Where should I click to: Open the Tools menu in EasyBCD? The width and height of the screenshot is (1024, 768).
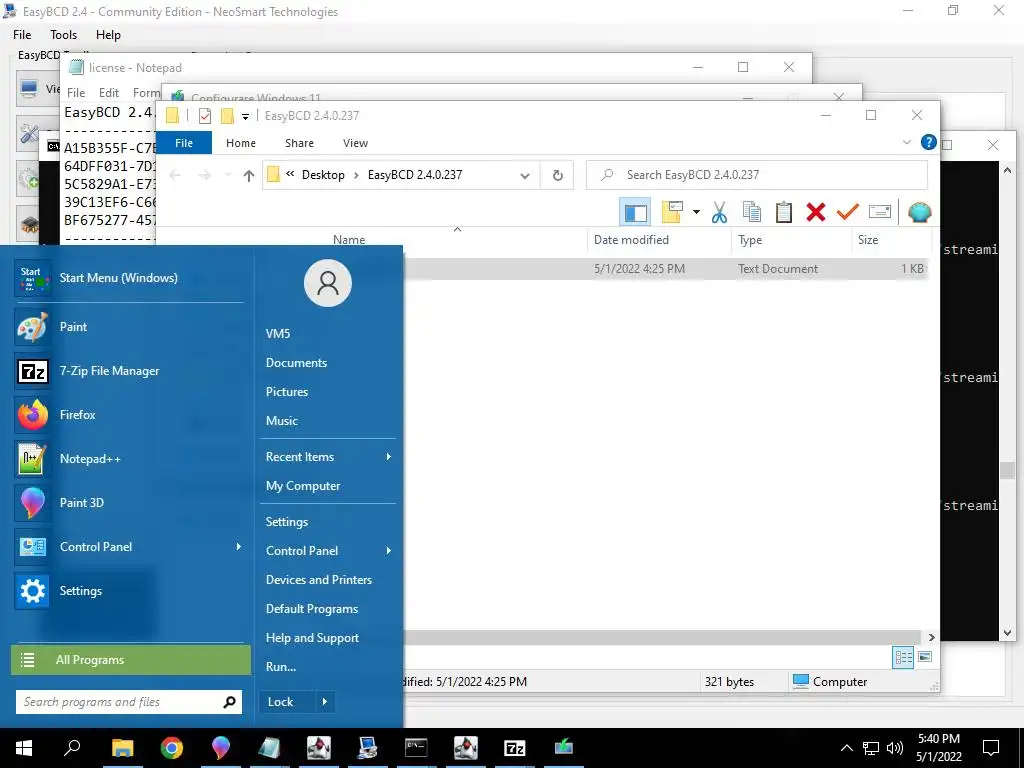pyautogui.click(x=63, y=35)
